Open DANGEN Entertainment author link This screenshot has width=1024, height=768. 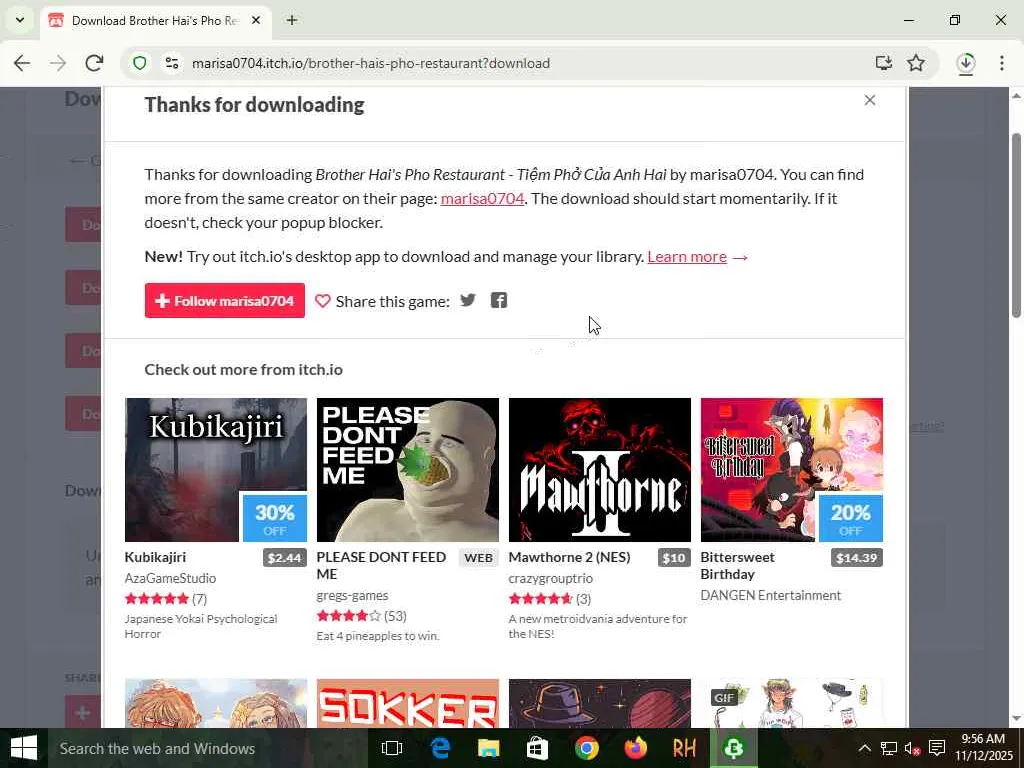771,596
